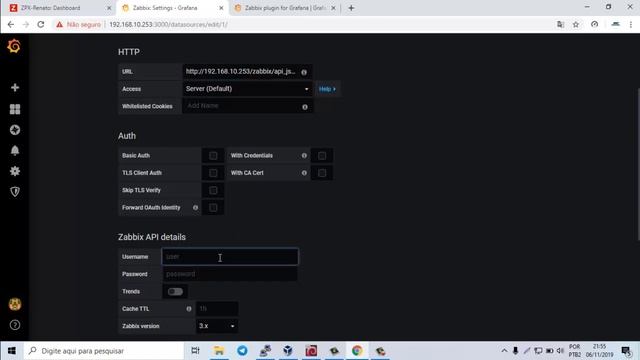The height and width of the screenshot is (360, 640).
Task: Open the user avatar in sidebar
Action: pos(15,304)
